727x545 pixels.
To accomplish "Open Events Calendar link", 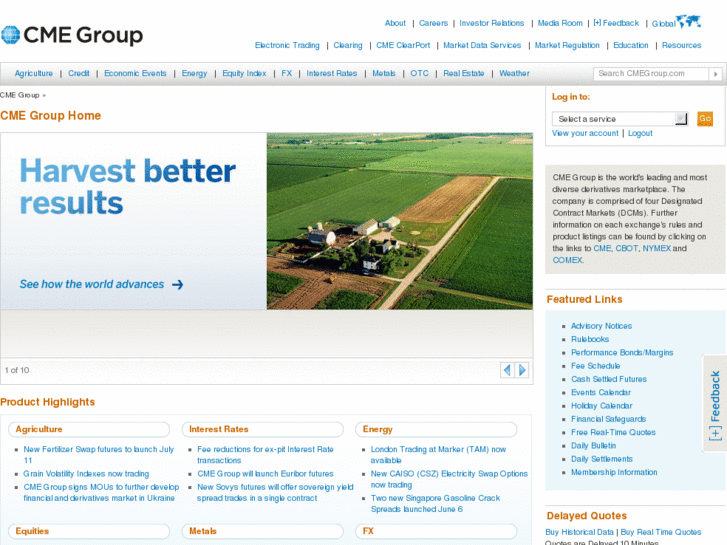I will 601,392.
